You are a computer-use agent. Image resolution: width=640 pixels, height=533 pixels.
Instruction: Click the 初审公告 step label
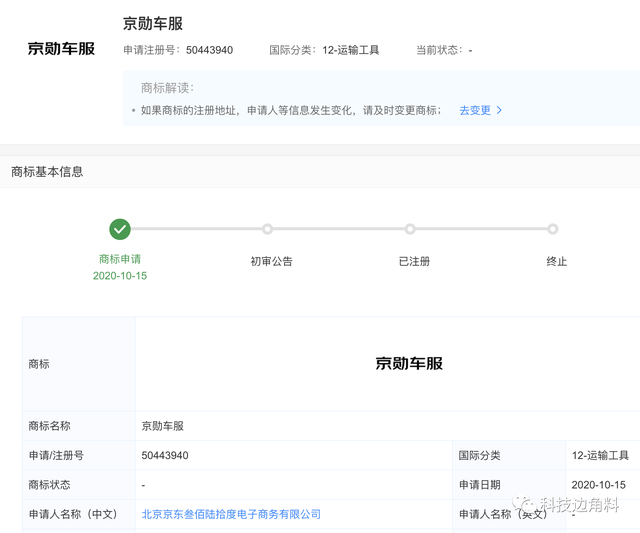[x=271, y=261]
